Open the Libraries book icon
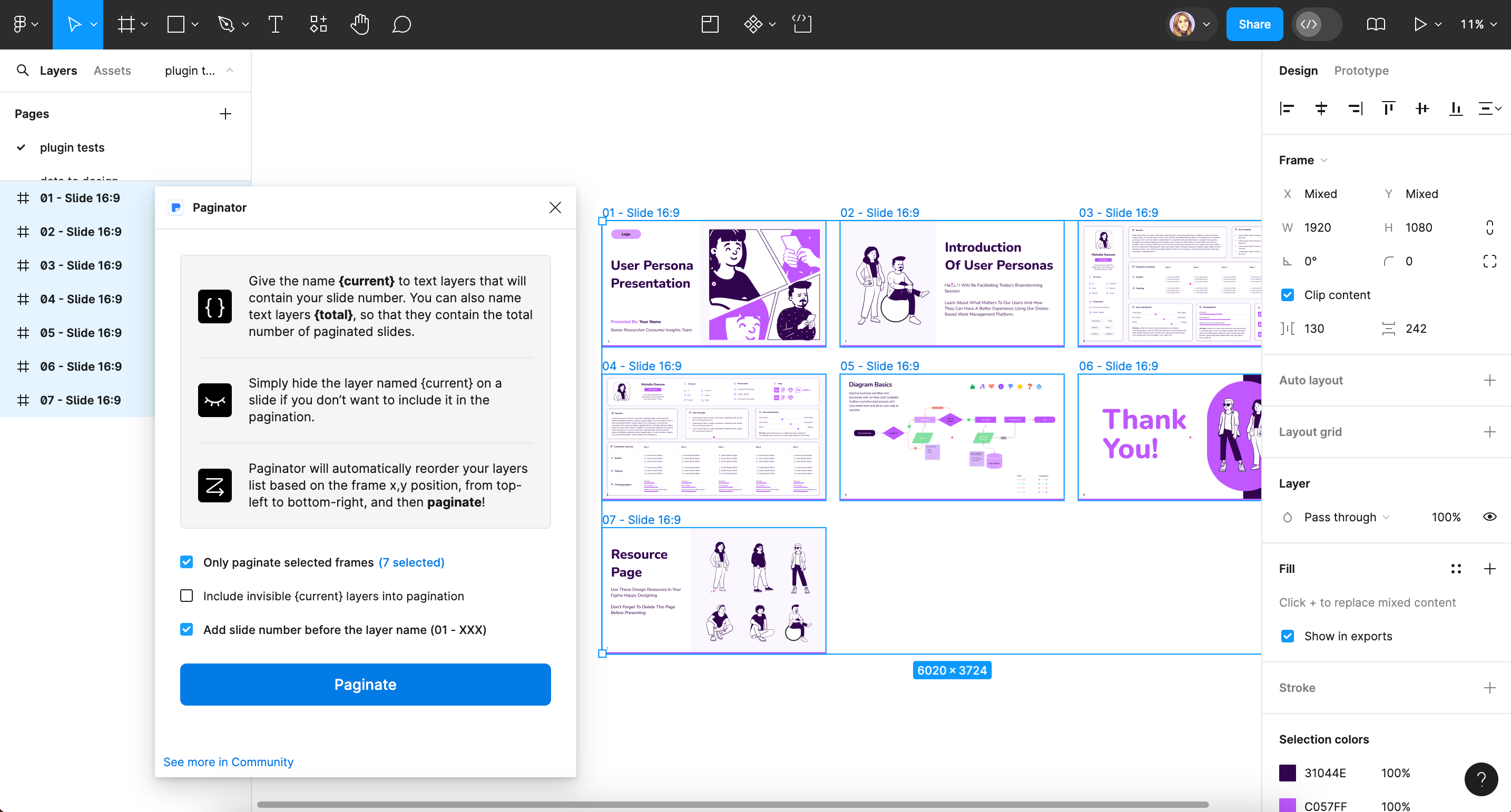 click(1376, 24)
